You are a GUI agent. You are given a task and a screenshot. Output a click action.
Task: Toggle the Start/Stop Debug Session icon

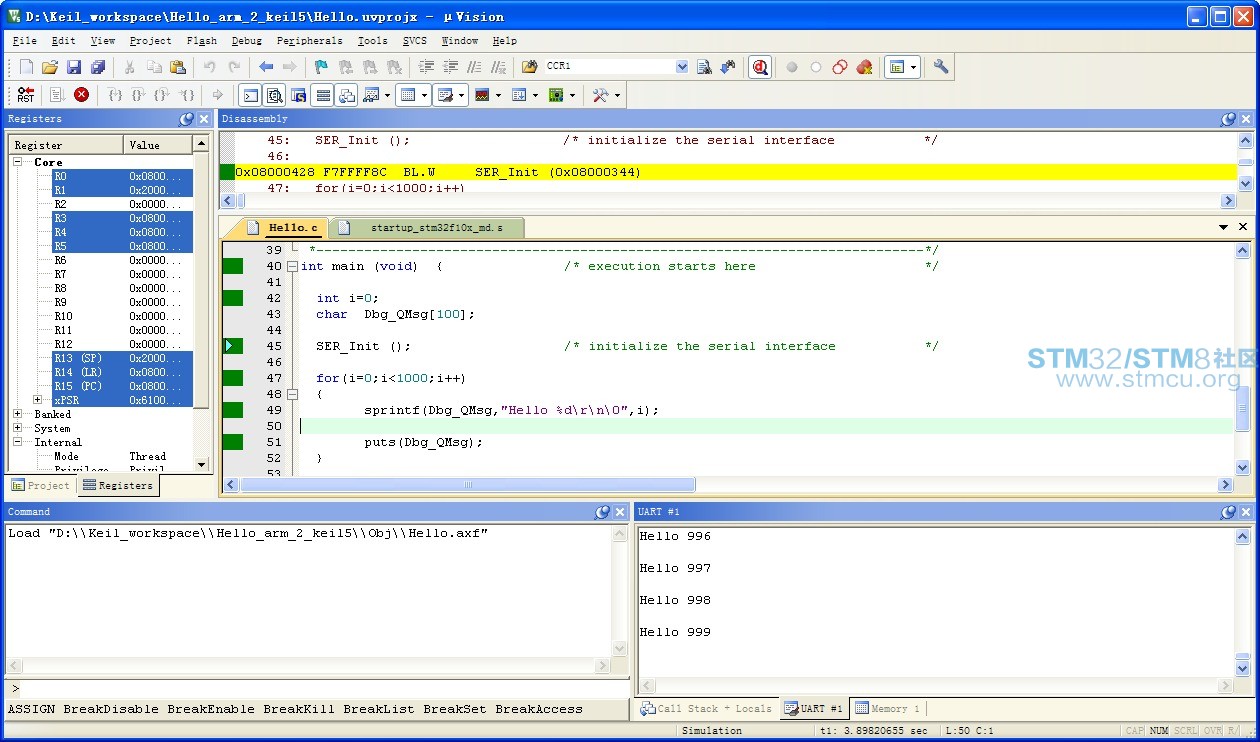pos(760,67)
